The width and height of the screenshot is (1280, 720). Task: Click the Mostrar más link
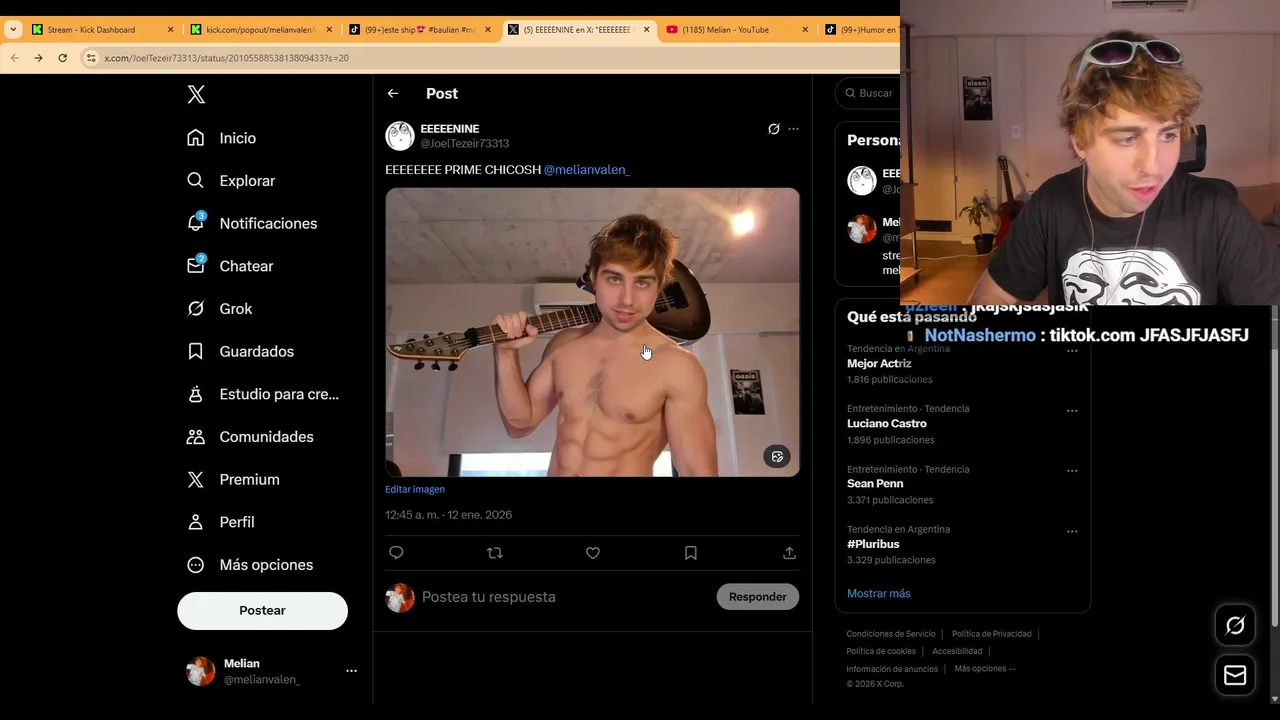[x=878, y=593]
